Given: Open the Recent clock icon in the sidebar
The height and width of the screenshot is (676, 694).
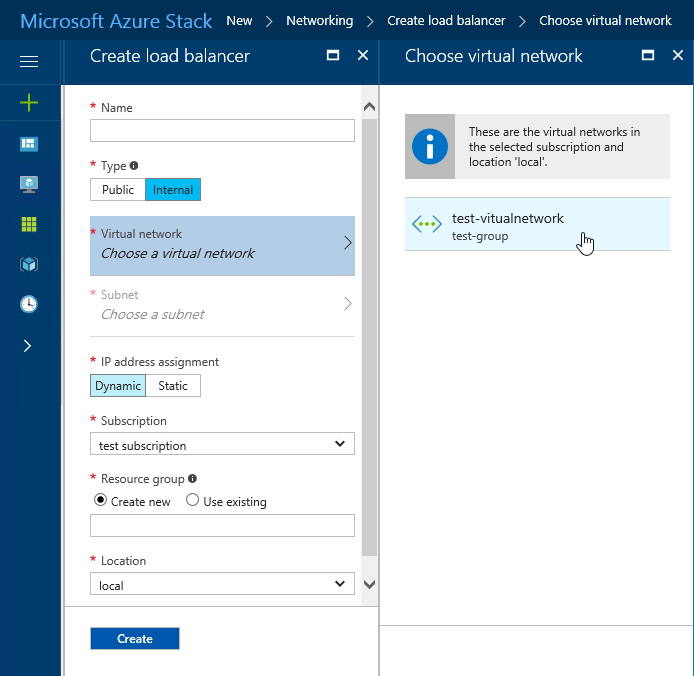Looking at the screenshot, I should 29,304.
